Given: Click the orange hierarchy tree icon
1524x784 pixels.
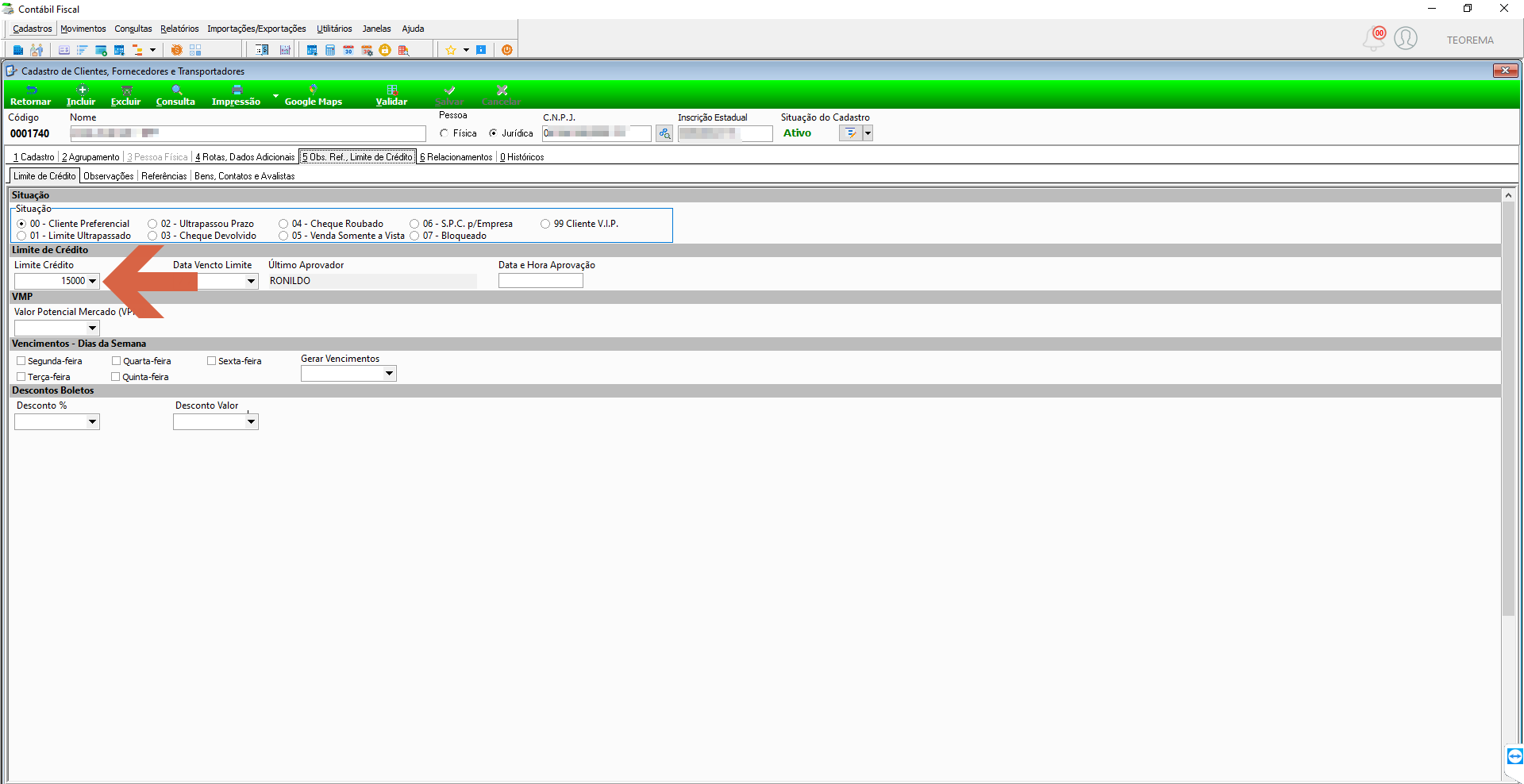Looking at the screenshot, I should [138, 50].
